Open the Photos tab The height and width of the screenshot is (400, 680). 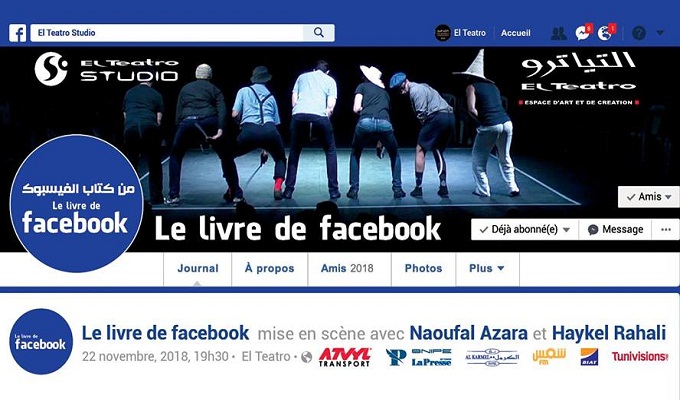click(x=423, y=269)
